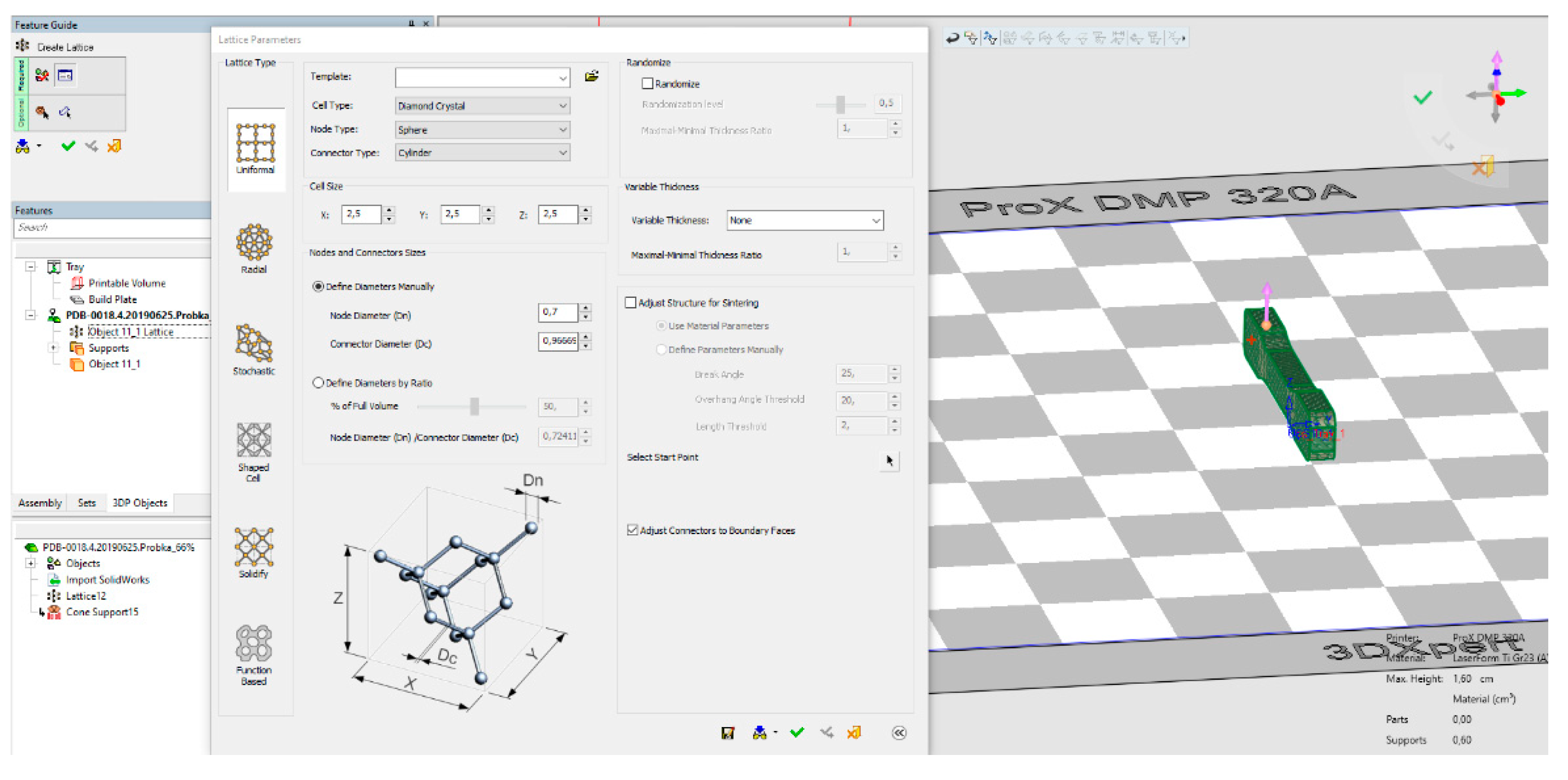Select the Function Based lattice type
This screenshot has width=1568, height=780.
coord(254,655)
